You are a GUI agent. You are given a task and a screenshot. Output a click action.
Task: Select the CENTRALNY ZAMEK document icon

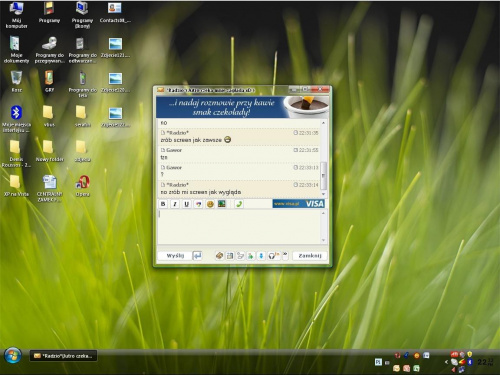[49, 188]
